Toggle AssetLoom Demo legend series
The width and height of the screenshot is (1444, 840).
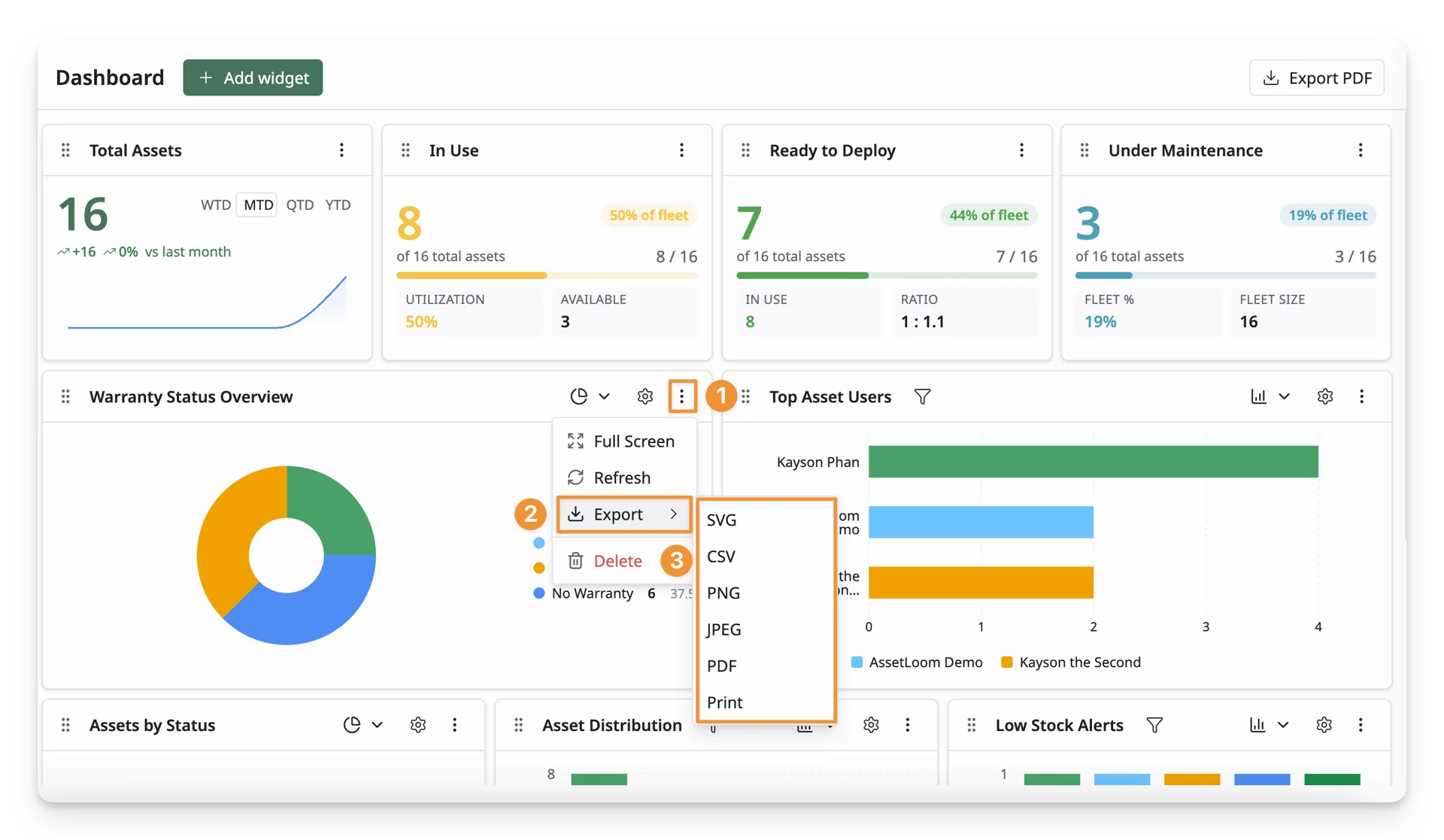(x=917, y=663)
